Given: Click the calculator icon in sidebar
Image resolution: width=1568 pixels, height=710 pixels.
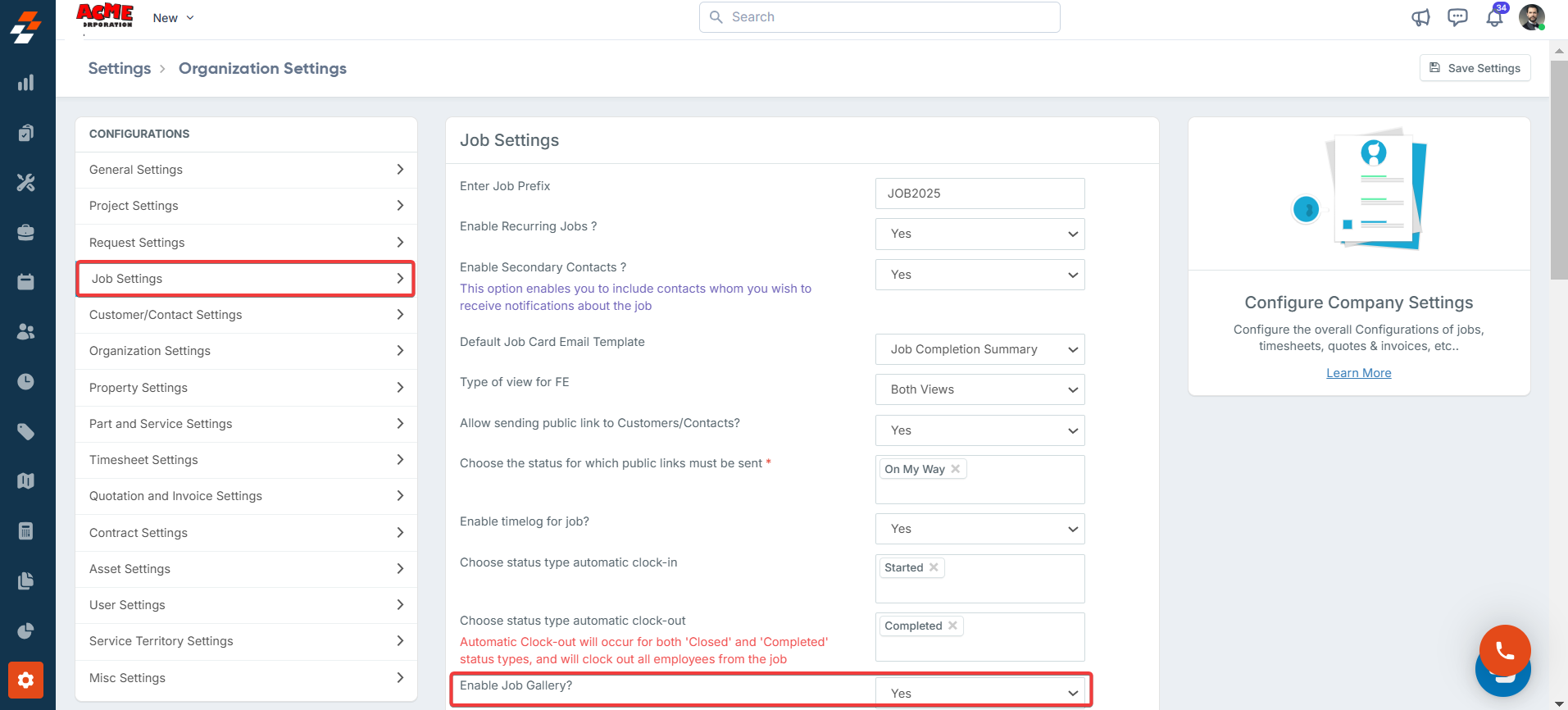Looking at the screenshot, I should tap(26, 531).
